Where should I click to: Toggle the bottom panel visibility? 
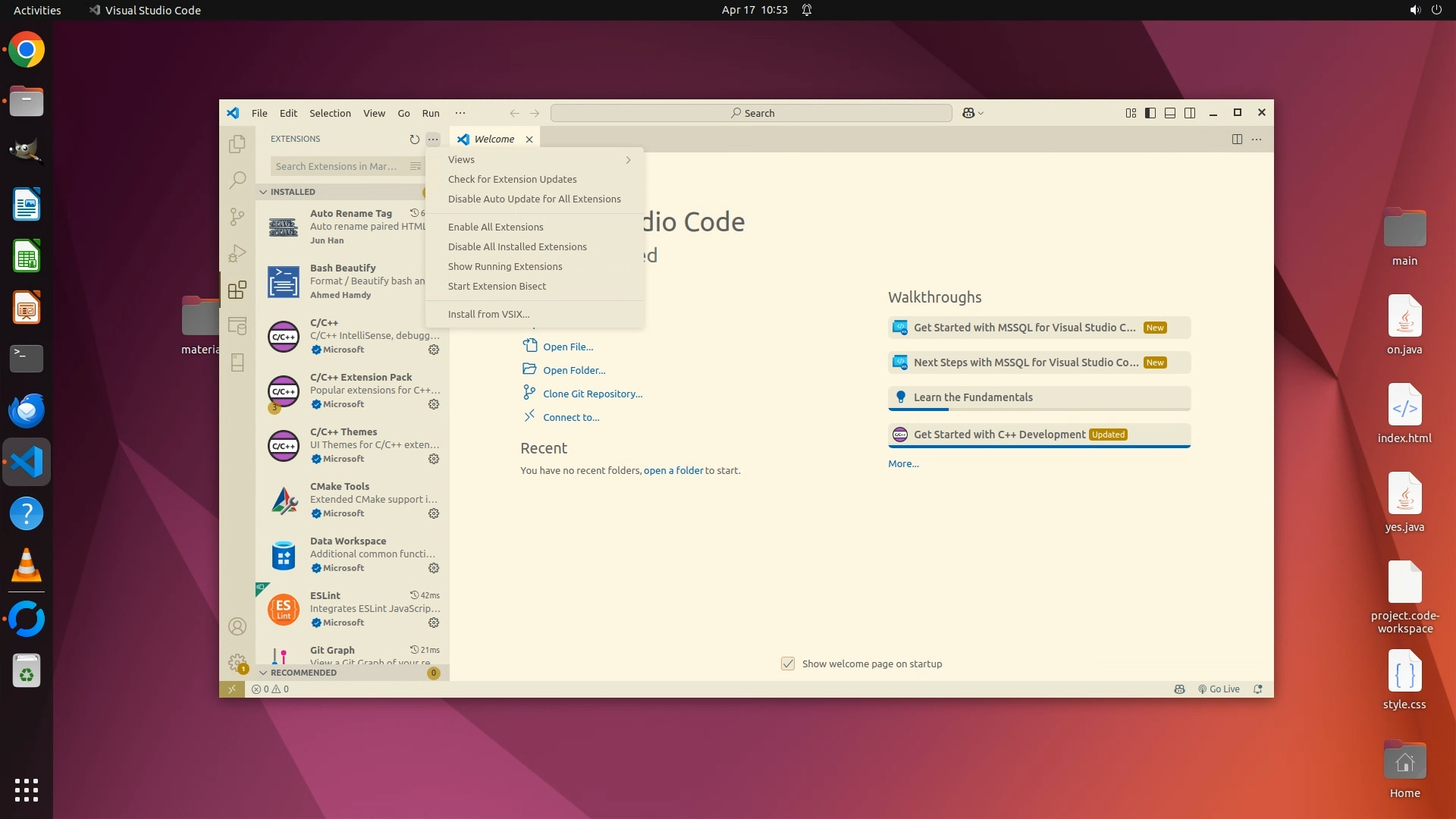coord(1170,113)
